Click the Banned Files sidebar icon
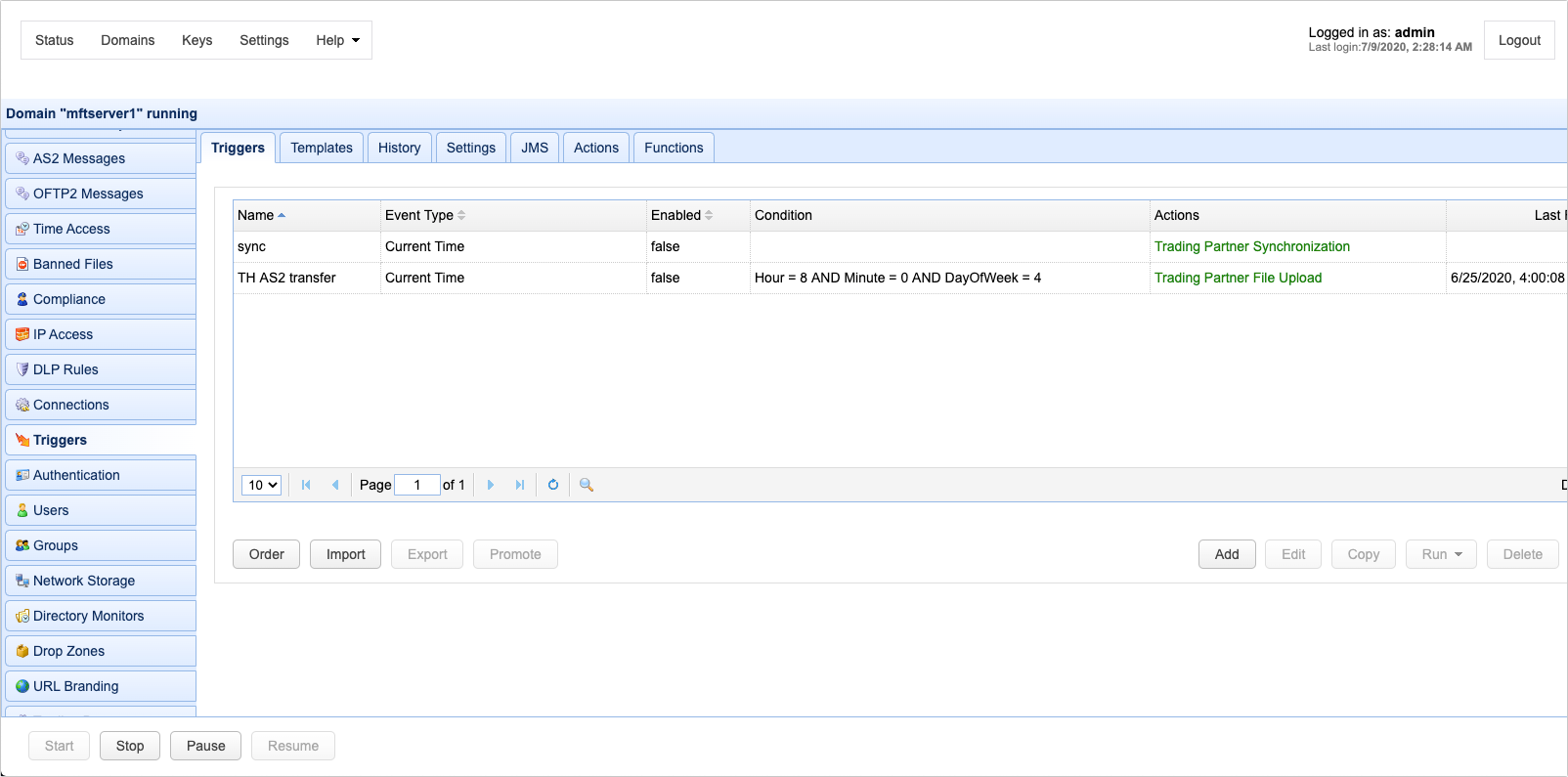Image resolution: width=1568 pixels, height=777 pixels. [x=22, y=264]
